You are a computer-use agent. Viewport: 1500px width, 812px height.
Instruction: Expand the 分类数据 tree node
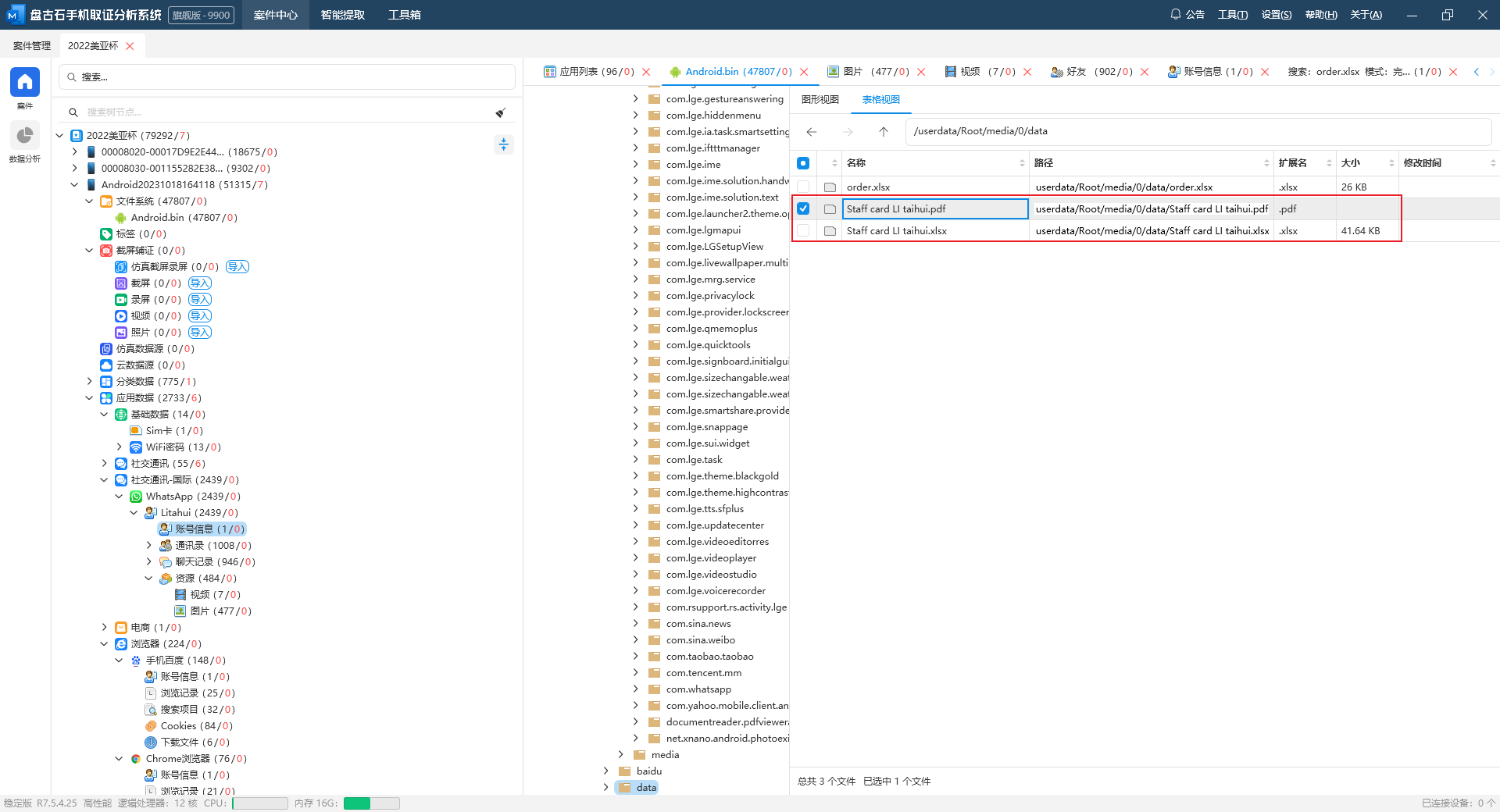pos(89,382)
